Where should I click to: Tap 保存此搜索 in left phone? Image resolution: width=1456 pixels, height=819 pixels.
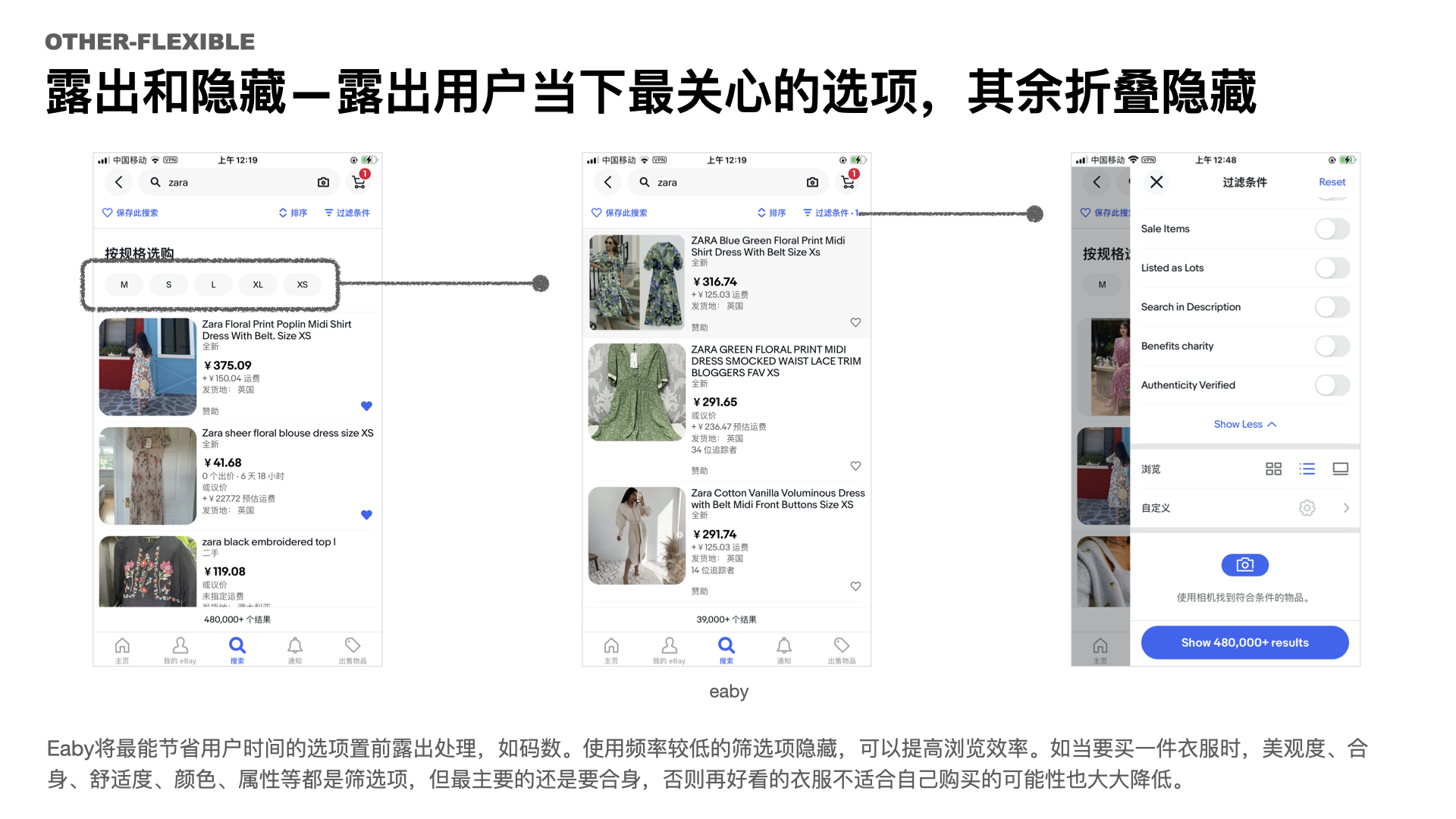point(130,213)
